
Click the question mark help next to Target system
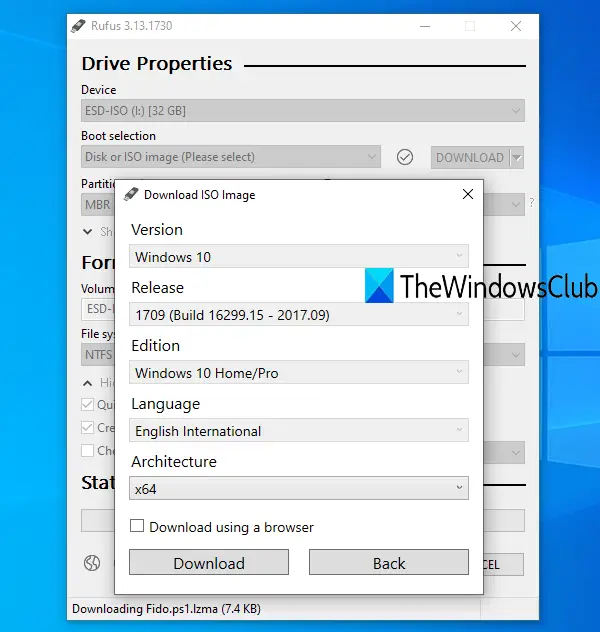(532, 202)
